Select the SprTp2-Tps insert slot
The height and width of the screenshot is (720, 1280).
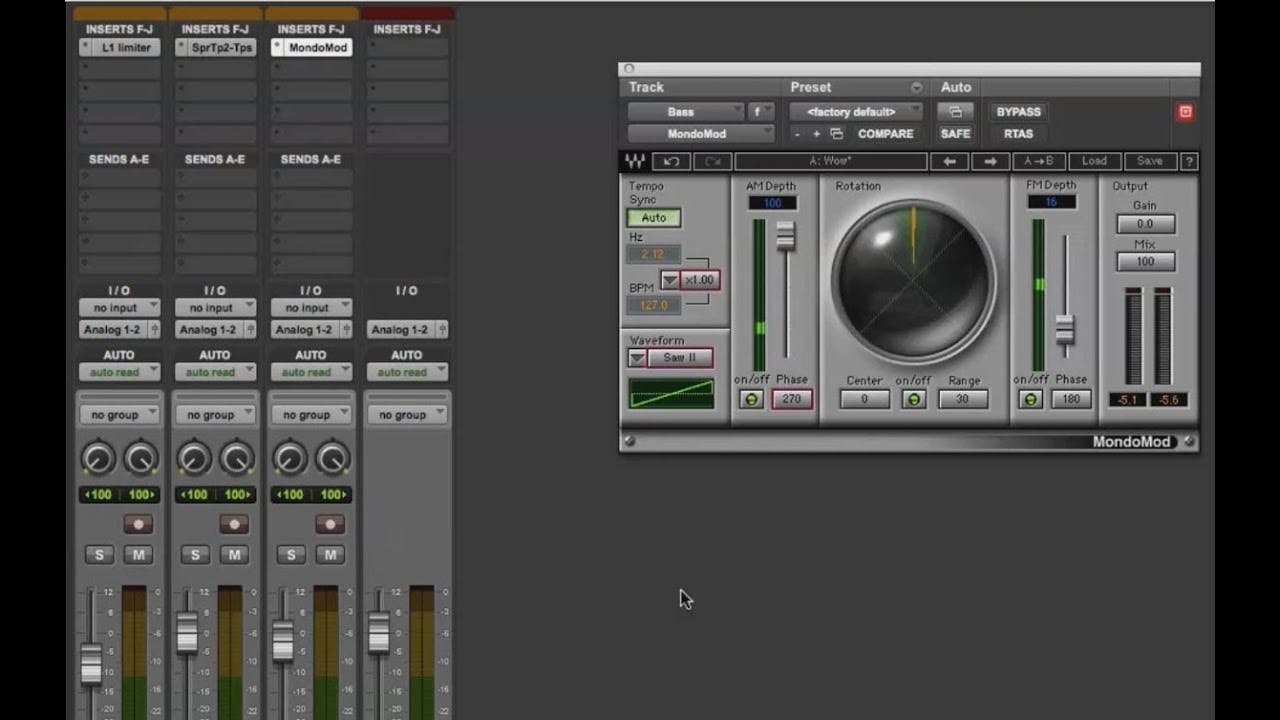[216, 47]
